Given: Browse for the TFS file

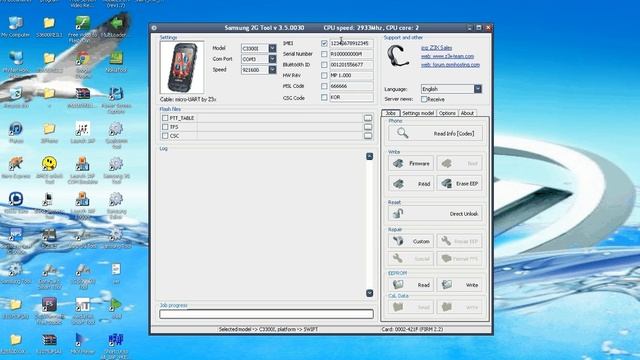Looking at the screenshot, I should coord(368,127).
